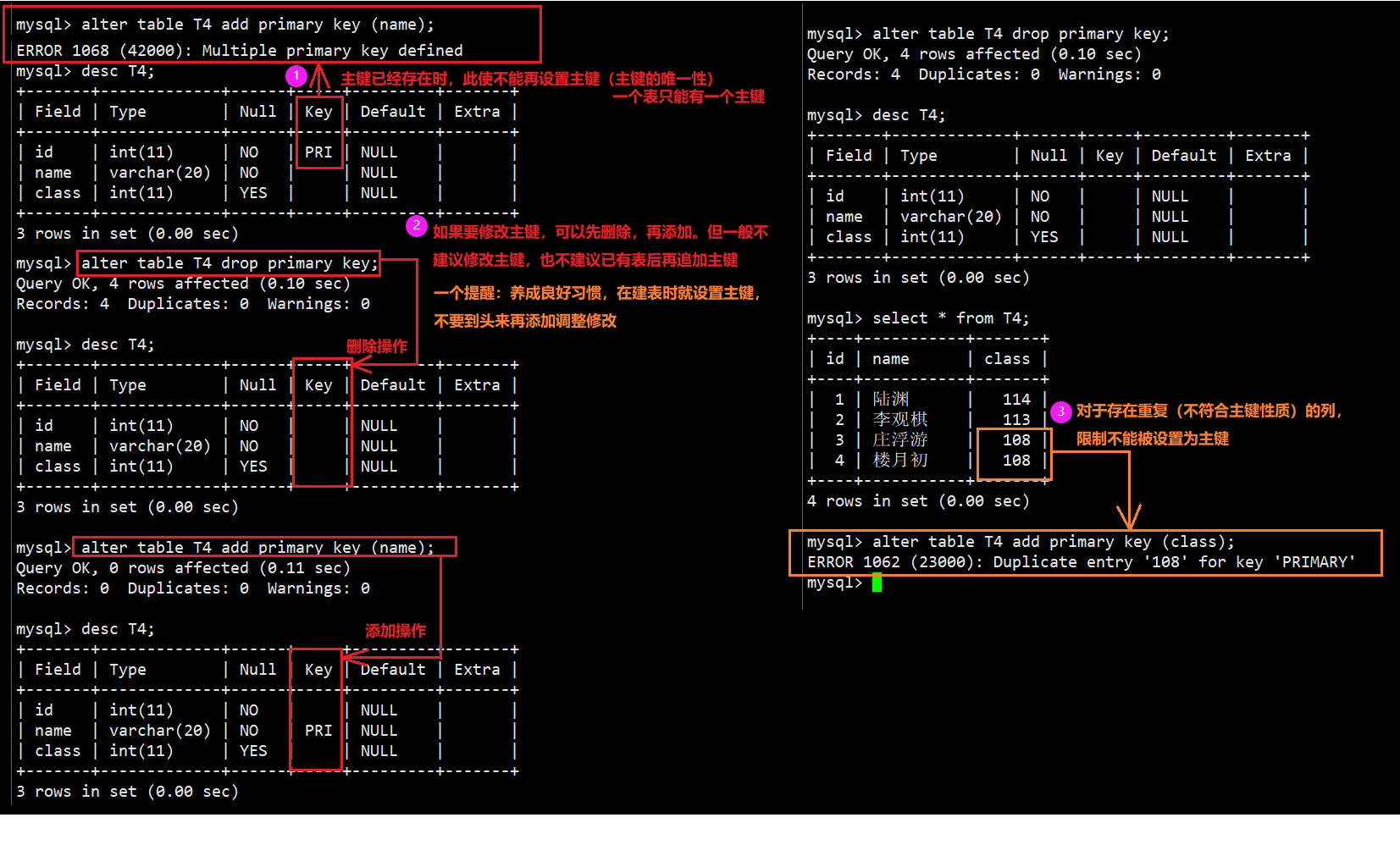Select the name 楼月初 in the query result

900,461
